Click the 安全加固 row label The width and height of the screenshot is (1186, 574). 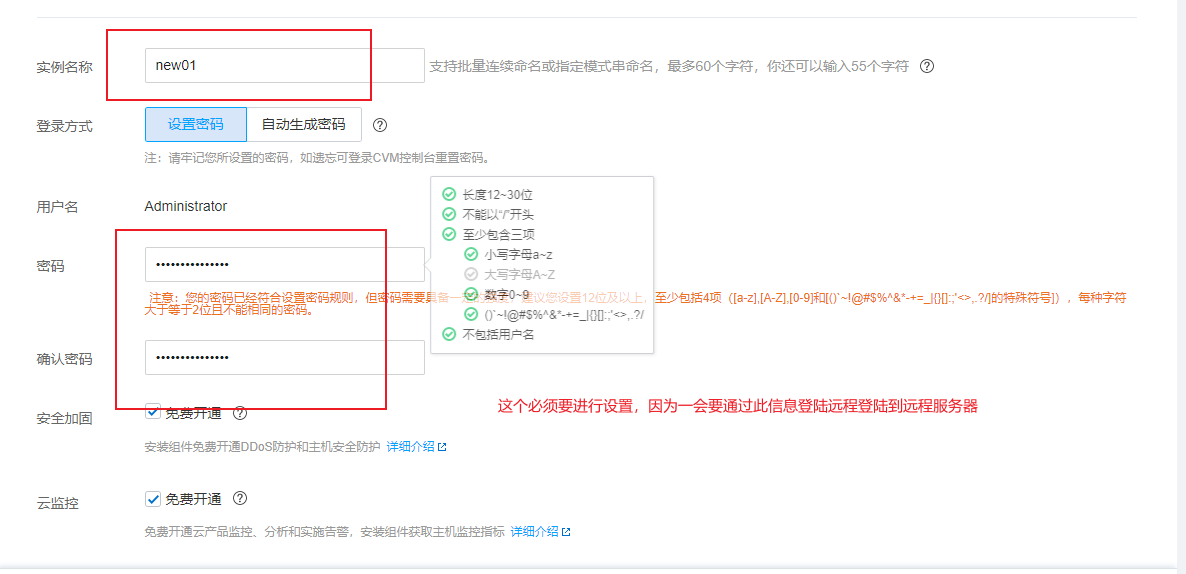point(64,417)
